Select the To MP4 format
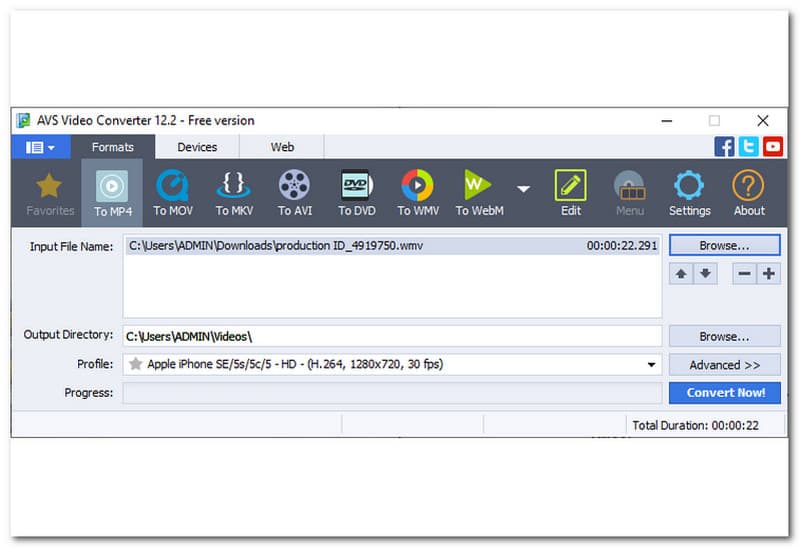 click(112, 193)
